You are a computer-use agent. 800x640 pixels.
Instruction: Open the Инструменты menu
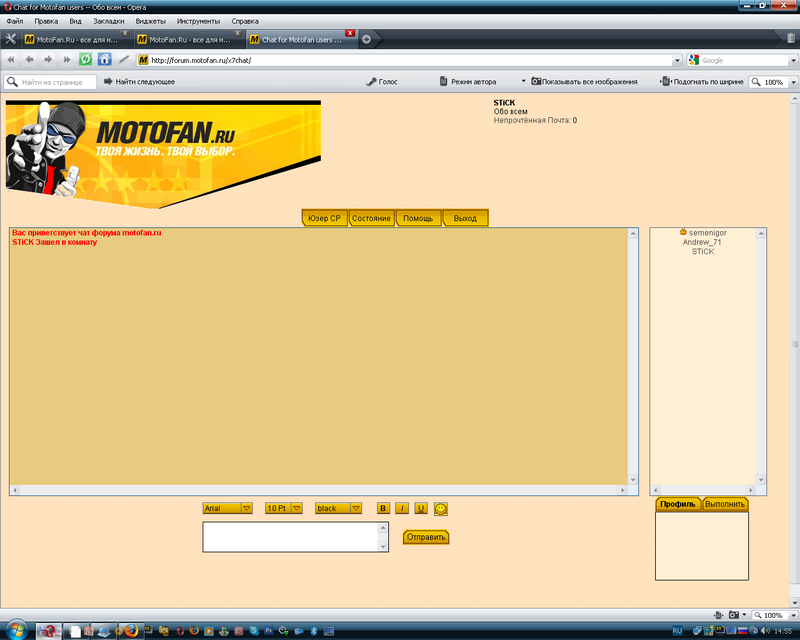[198, 21]
